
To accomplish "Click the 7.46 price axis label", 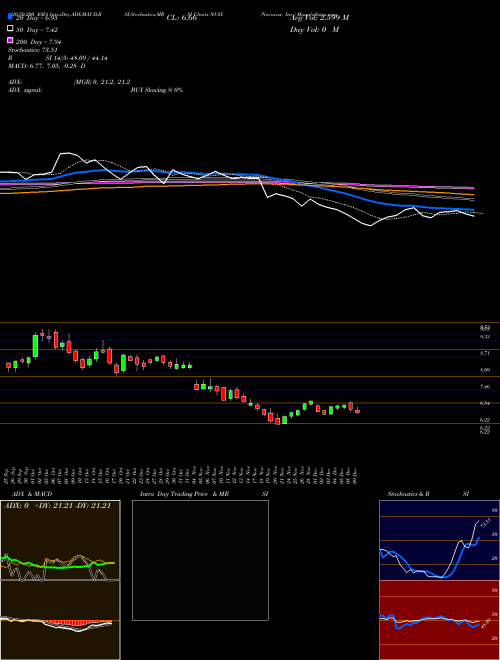I will click(485, 386).
